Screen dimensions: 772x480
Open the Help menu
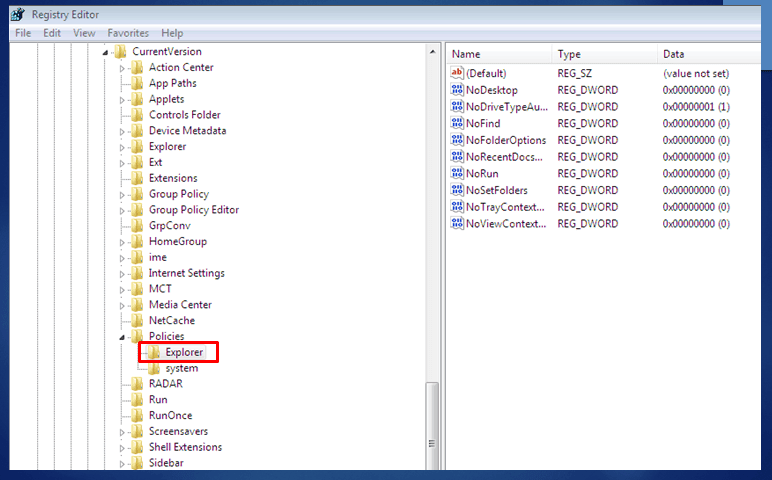172,33
